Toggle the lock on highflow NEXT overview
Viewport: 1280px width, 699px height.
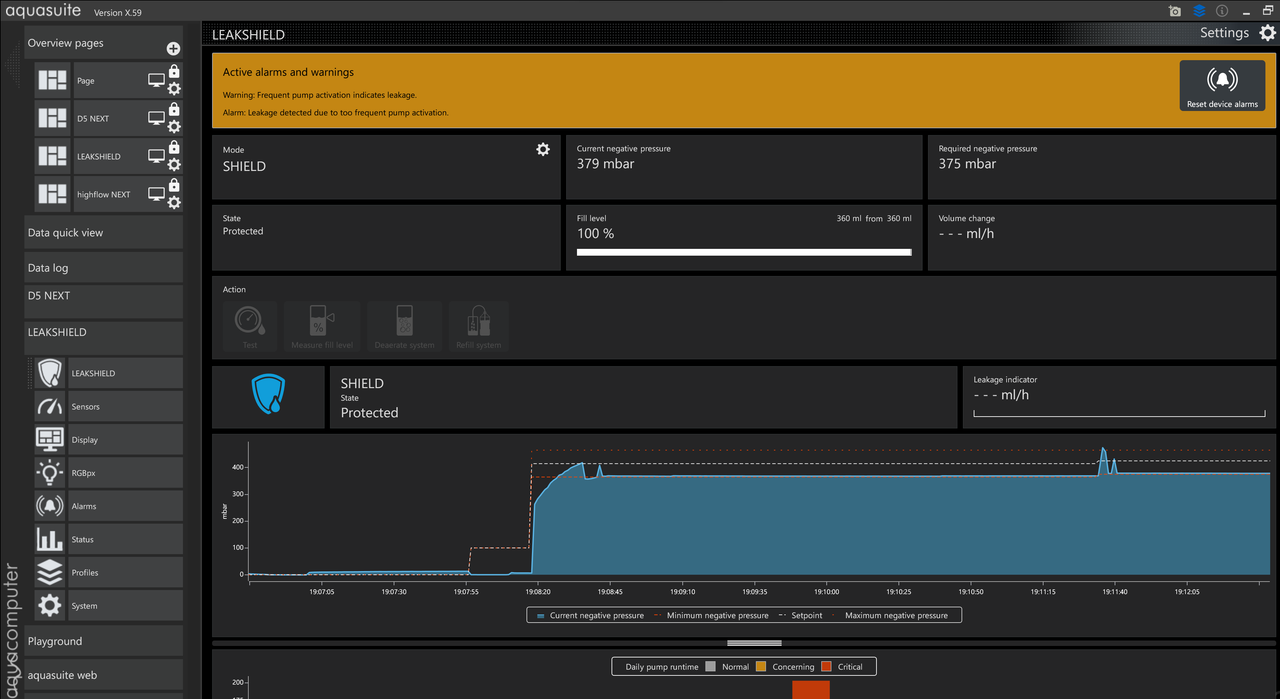click(174, 186)
